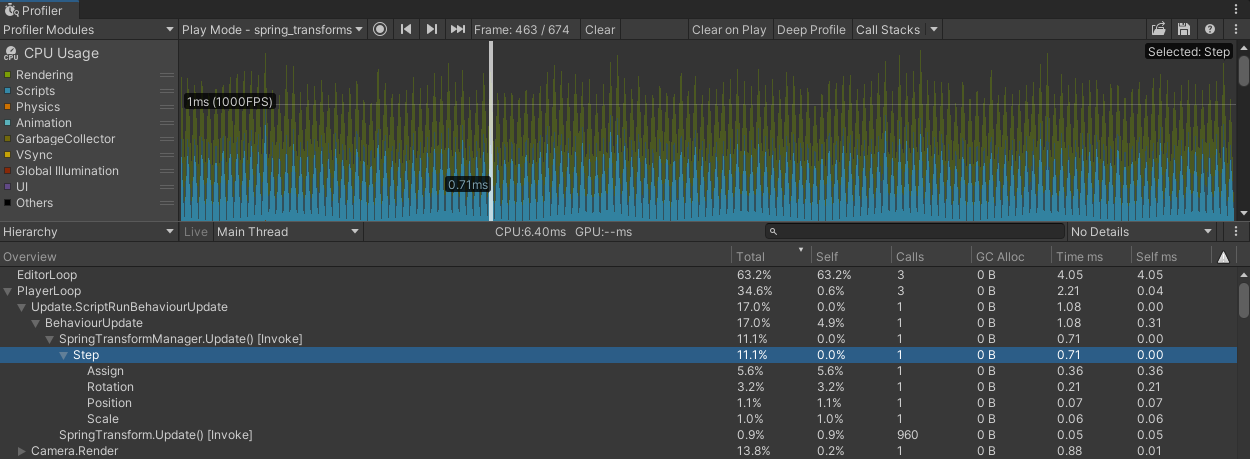Toggle the Clear on Play button
Screen dimensions: 1250x459
click(729, 30)
